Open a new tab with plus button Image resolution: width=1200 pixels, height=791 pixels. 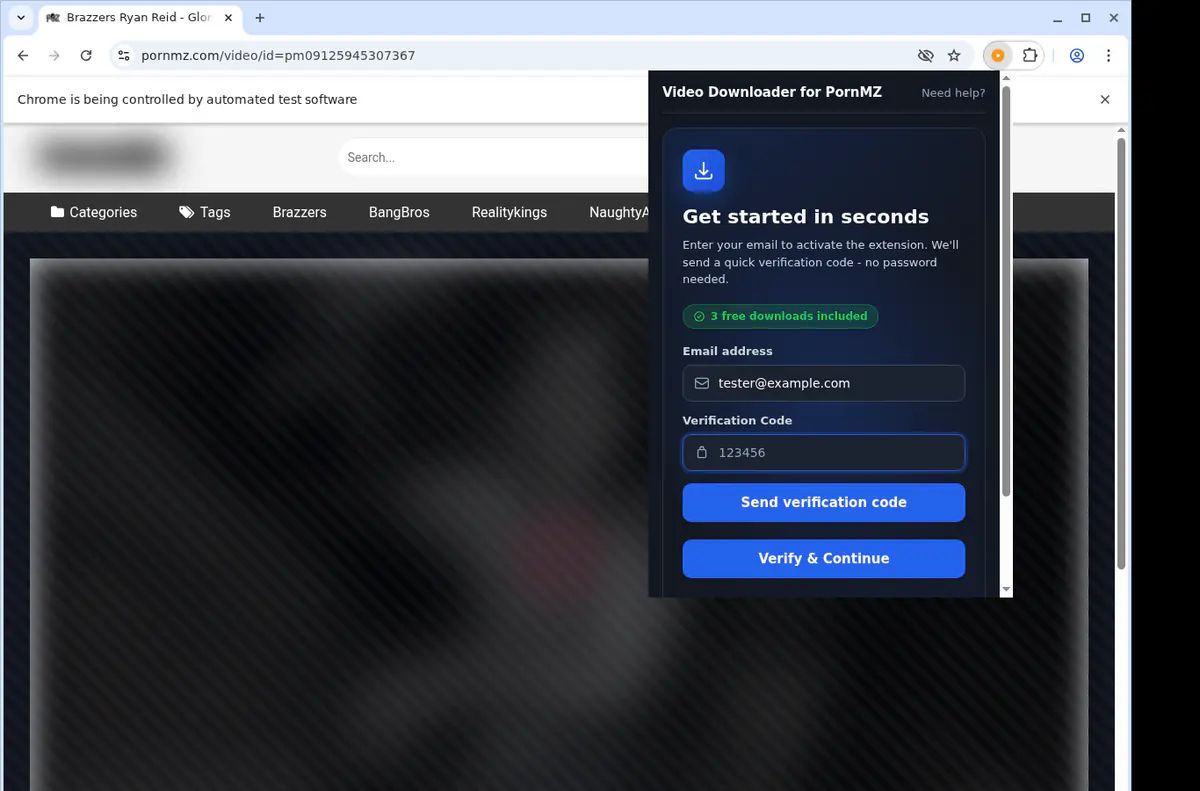[260, 18]
